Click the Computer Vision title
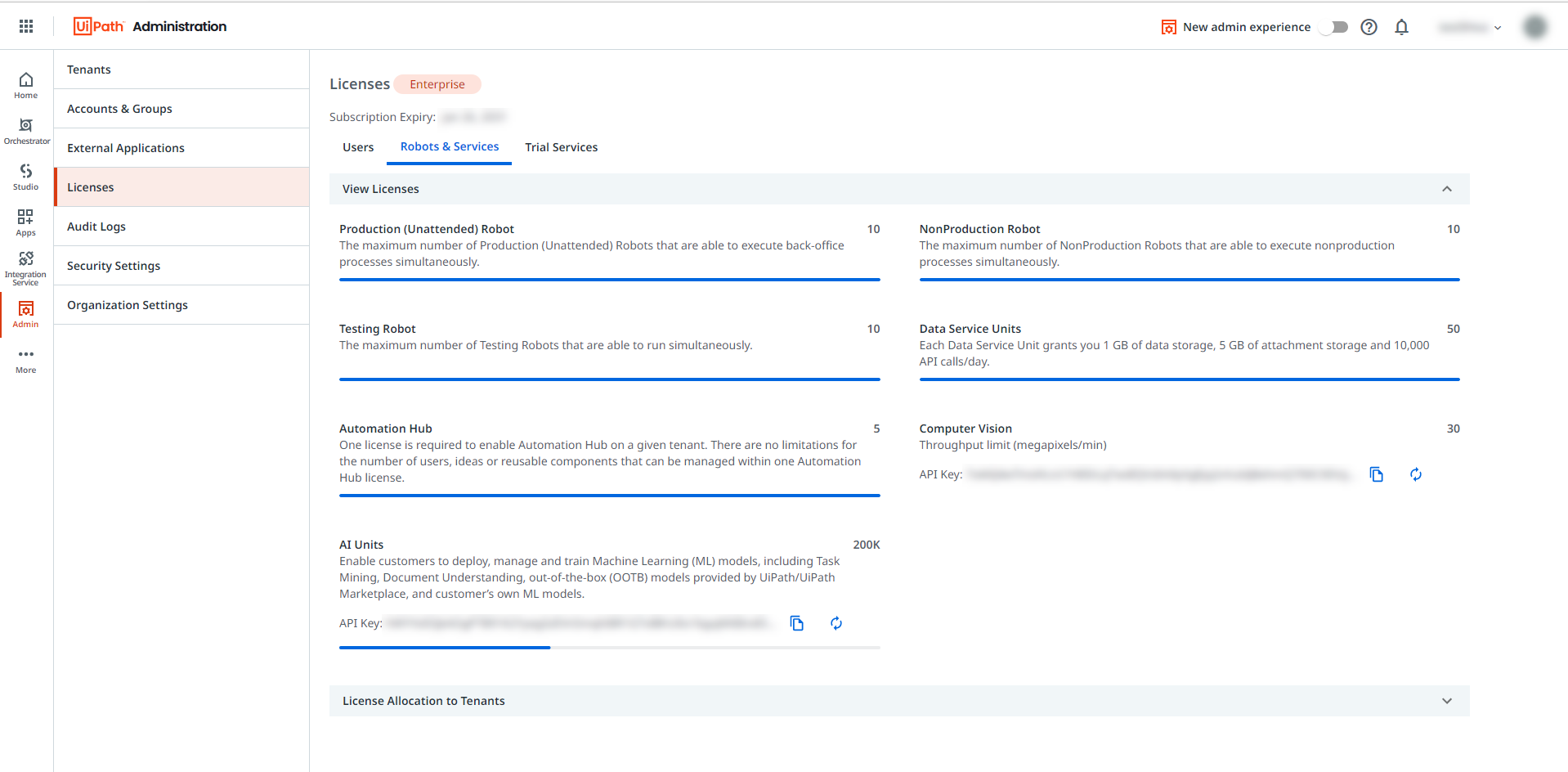The width and height of the screenshot is (1568, 772). click(x=965, y=429)
